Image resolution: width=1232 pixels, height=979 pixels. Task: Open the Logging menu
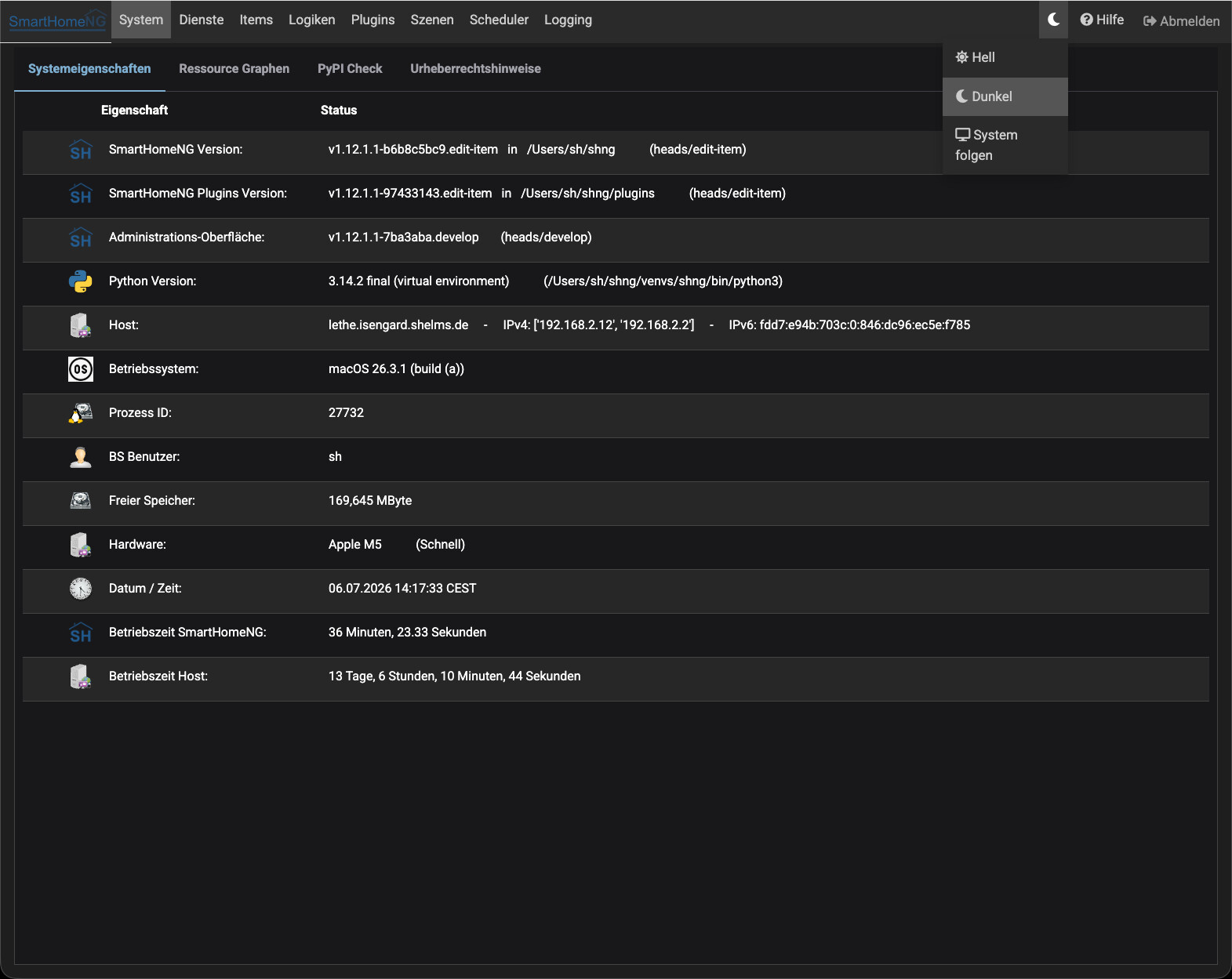[568, 20]
